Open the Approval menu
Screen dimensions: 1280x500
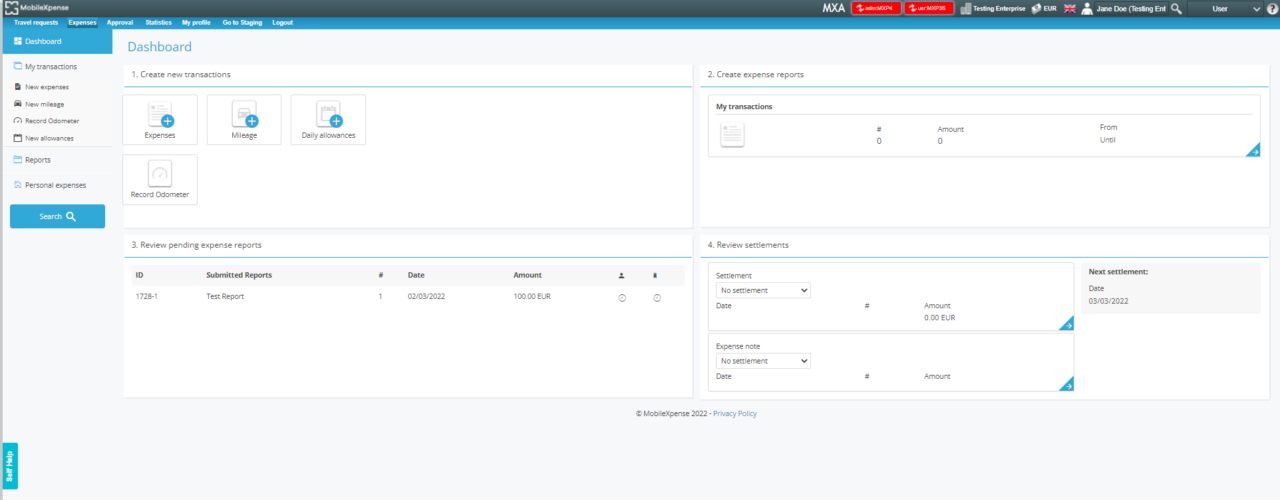120,22
